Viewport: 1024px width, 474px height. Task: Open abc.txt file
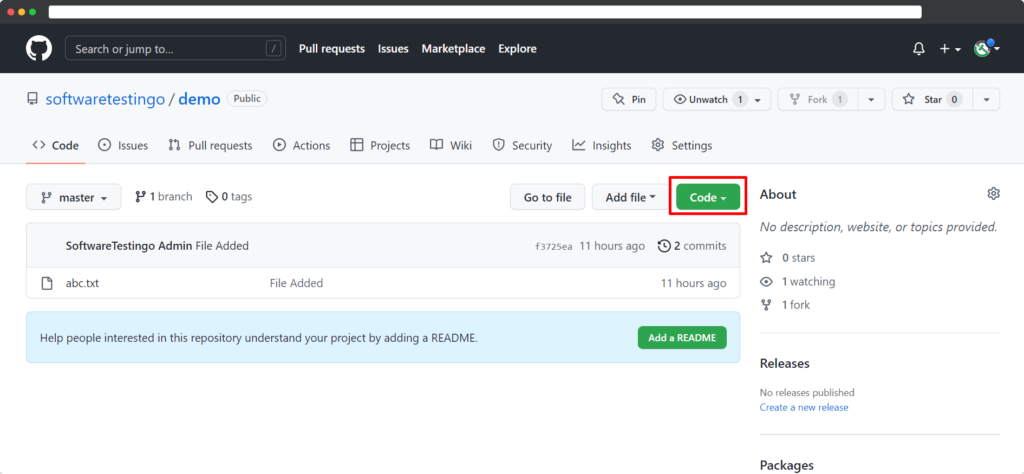pos(82,283)
